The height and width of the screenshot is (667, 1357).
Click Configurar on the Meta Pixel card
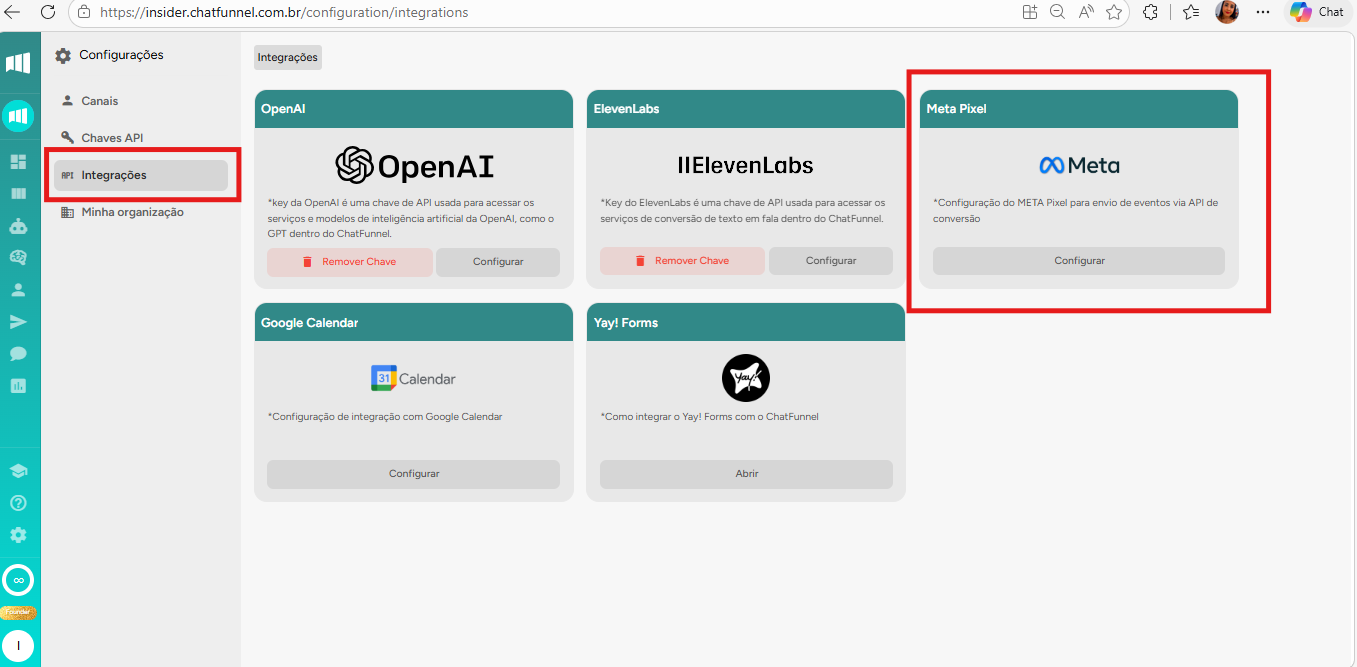click(x=1079, y=261)
